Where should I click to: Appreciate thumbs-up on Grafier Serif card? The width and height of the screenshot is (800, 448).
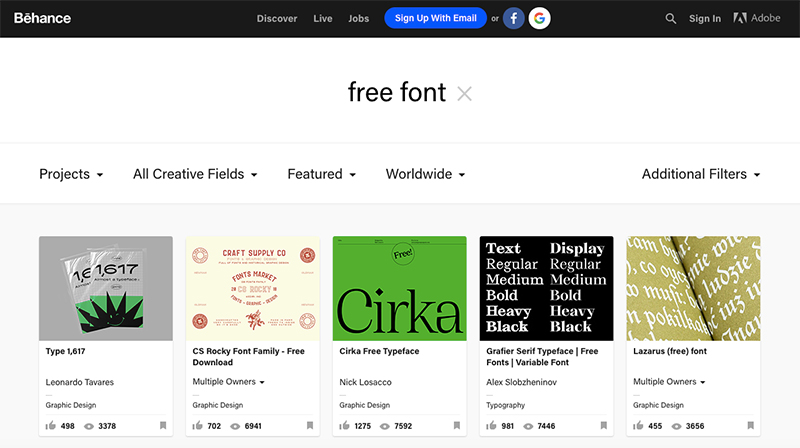(x=491, y=426)
